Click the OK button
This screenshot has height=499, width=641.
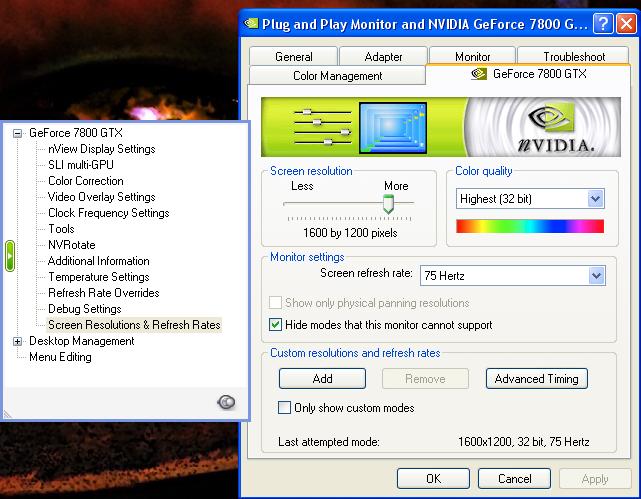coord(433,479)
